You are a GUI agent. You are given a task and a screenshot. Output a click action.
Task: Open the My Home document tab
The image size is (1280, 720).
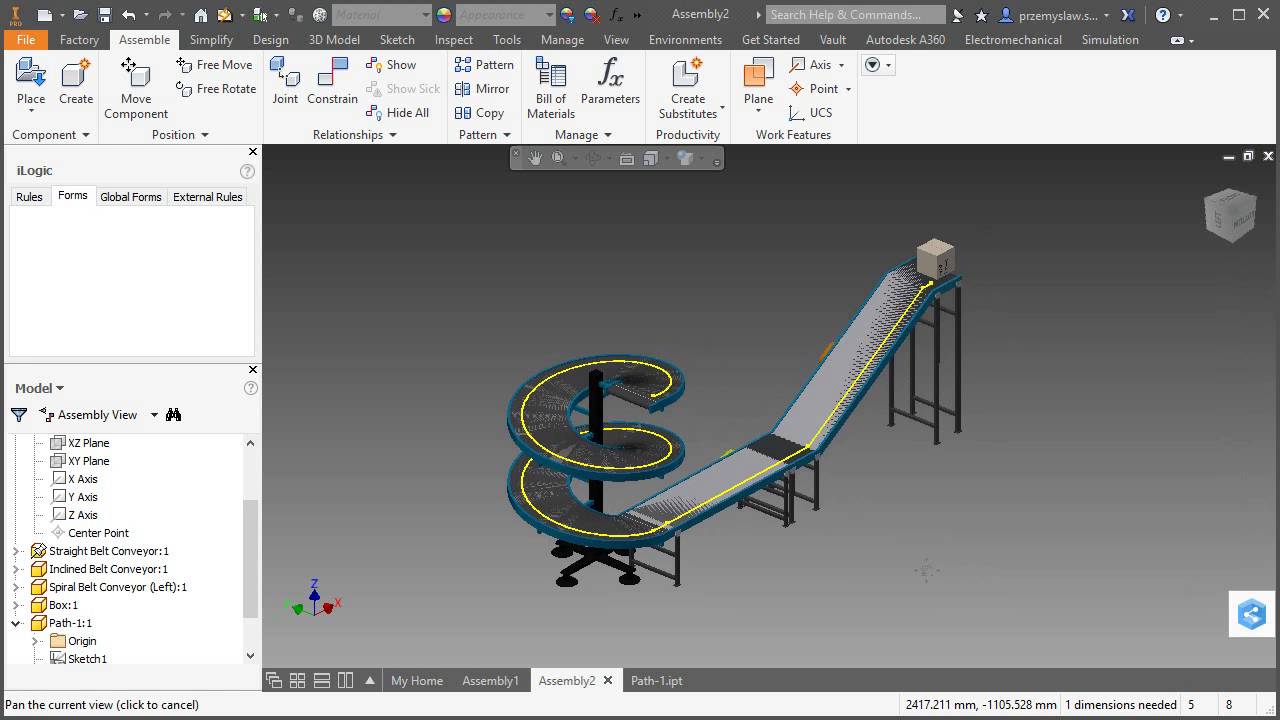[x=417, y=680]
